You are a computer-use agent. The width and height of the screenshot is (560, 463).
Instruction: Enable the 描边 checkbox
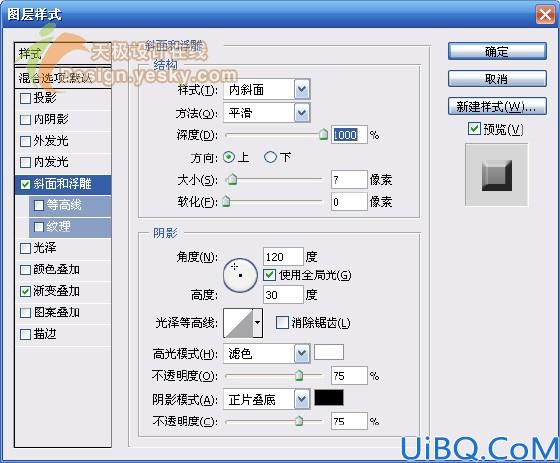[x=25, y=334]
